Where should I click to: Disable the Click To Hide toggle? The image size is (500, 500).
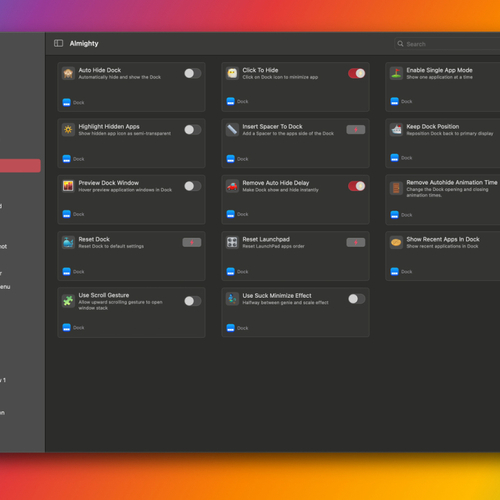pos(357,73)
